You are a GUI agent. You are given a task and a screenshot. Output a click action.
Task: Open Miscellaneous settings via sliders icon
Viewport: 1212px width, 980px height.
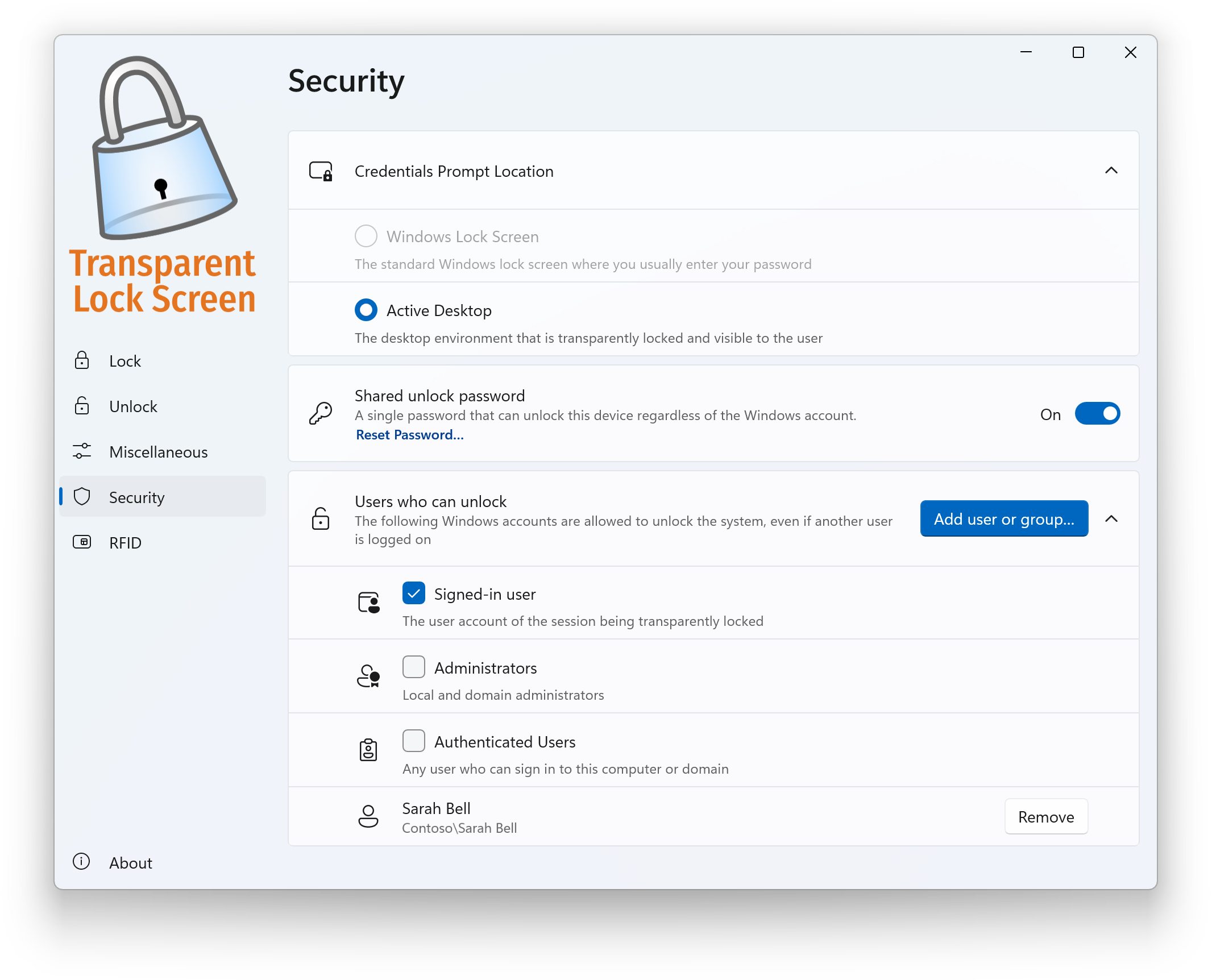click(x=82, y=451)
